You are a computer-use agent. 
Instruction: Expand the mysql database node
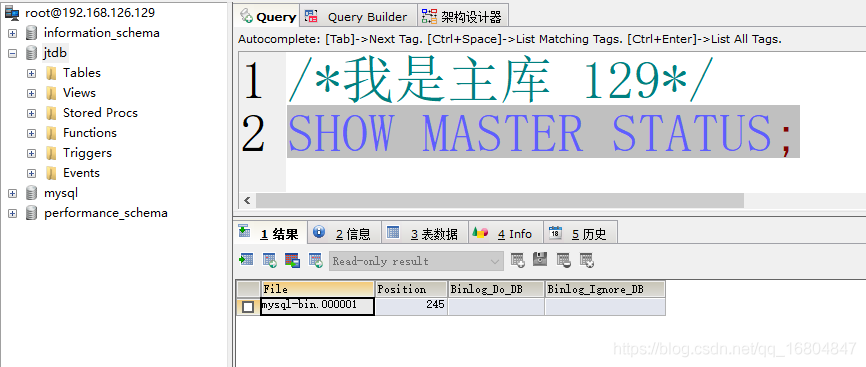(12, 193)
